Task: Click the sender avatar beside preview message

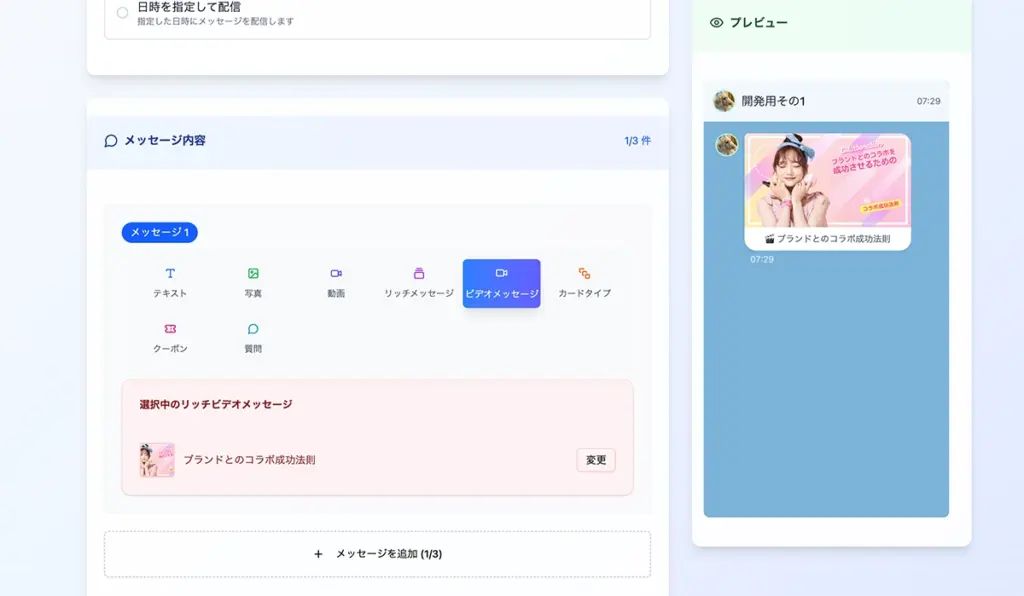Action: (x=727, y=145)
